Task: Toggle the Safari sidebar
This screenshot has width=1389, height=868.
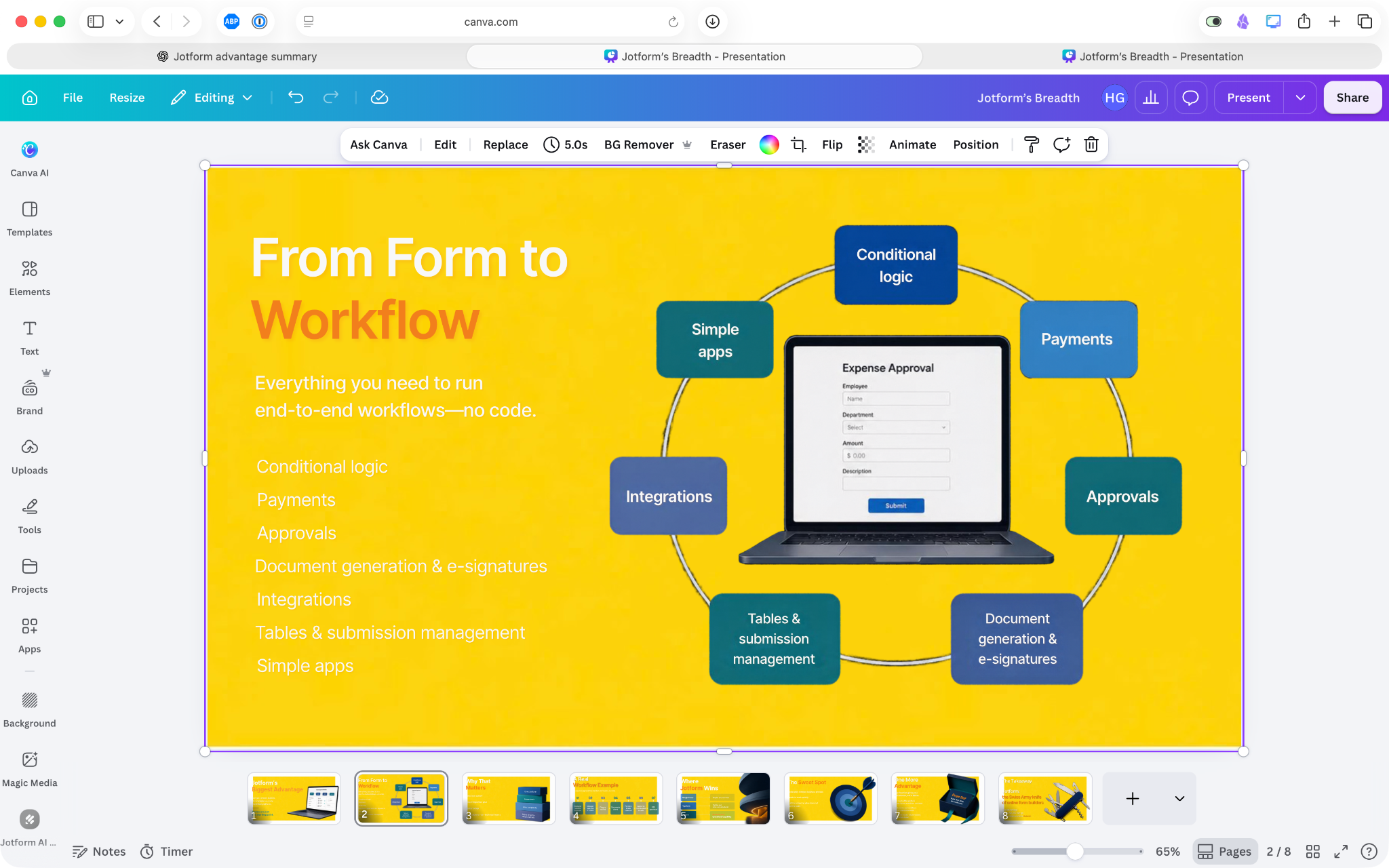Action: click(96, 22)
